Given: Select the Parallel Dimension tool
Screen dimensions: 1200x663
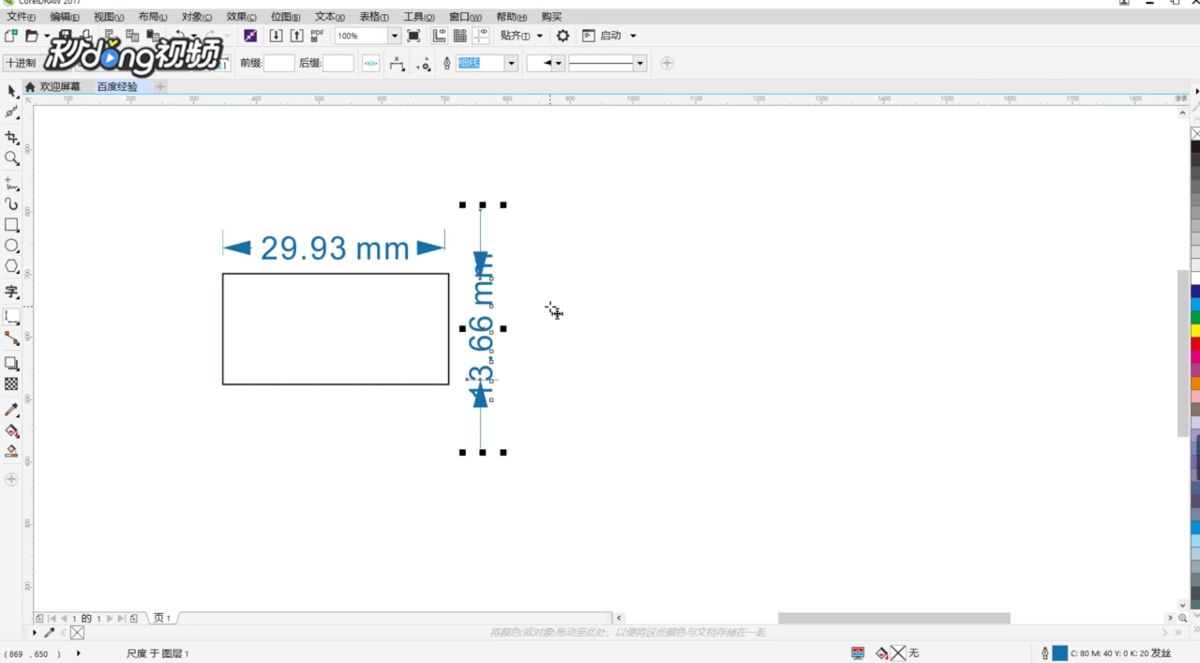Looking at the screenshot, I should [x=12, y=317].
